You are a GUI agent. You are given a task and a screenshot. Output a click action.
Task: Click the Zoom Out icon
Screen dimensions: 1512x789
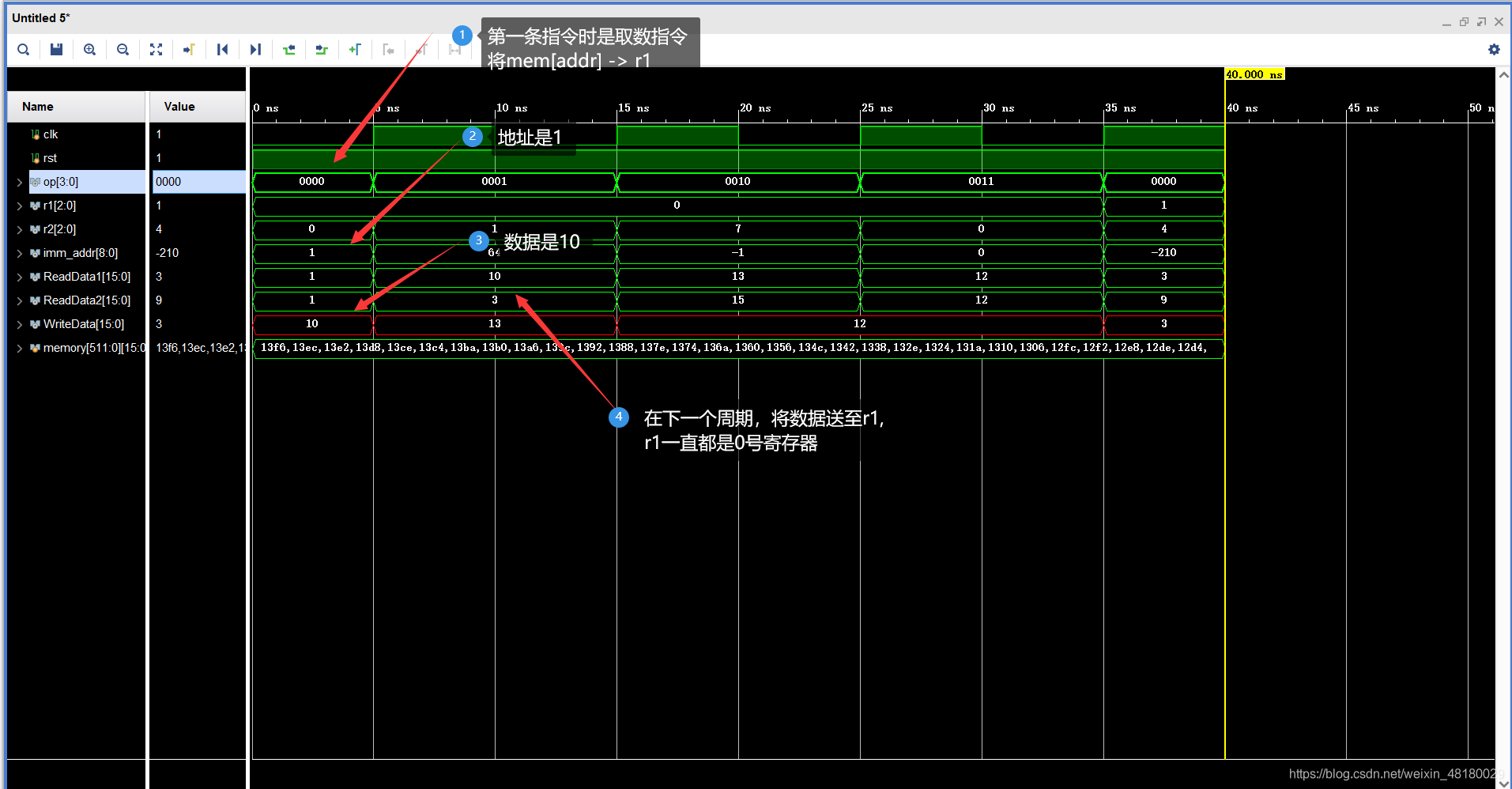pyautogui.click(x=123, y=50)
